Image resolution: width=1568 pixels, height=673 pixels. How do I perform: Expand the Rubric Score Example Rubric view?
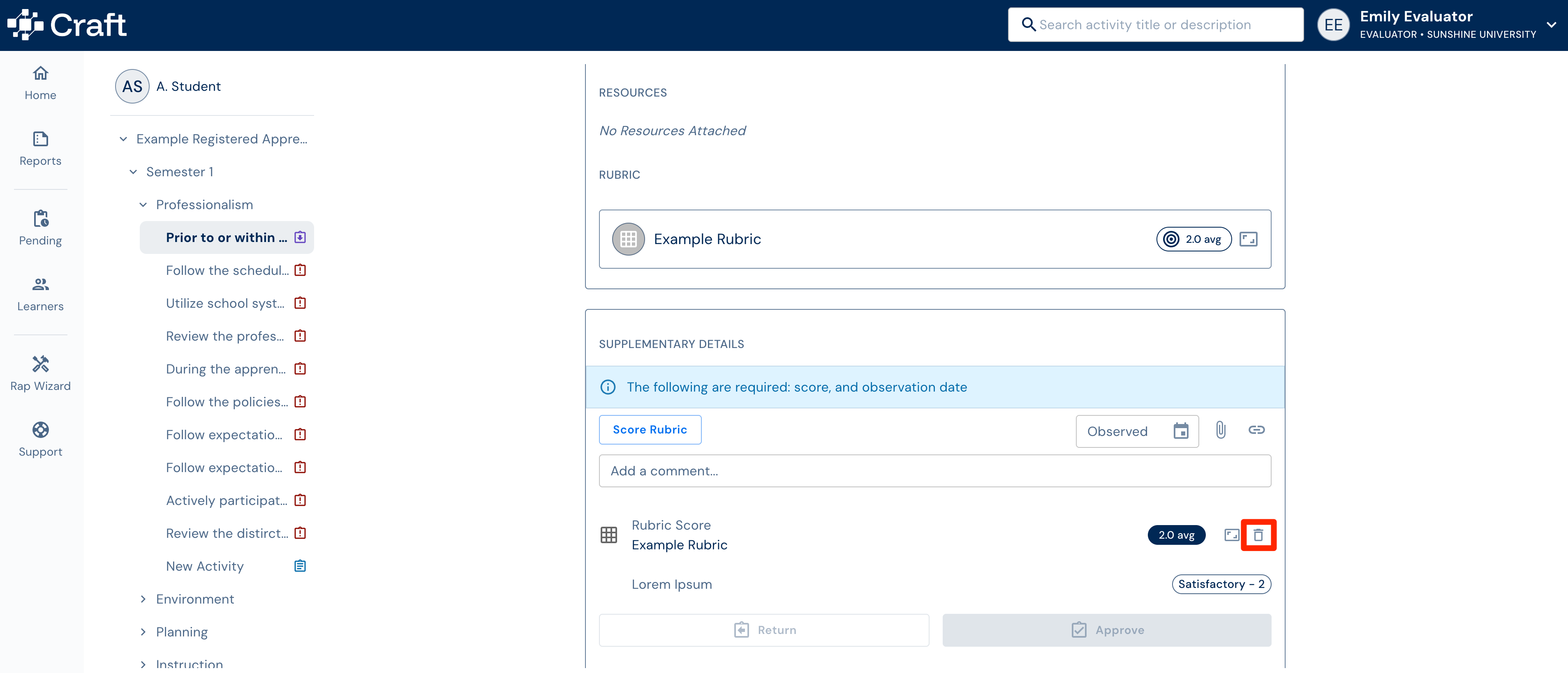(x=1231, y=535)
